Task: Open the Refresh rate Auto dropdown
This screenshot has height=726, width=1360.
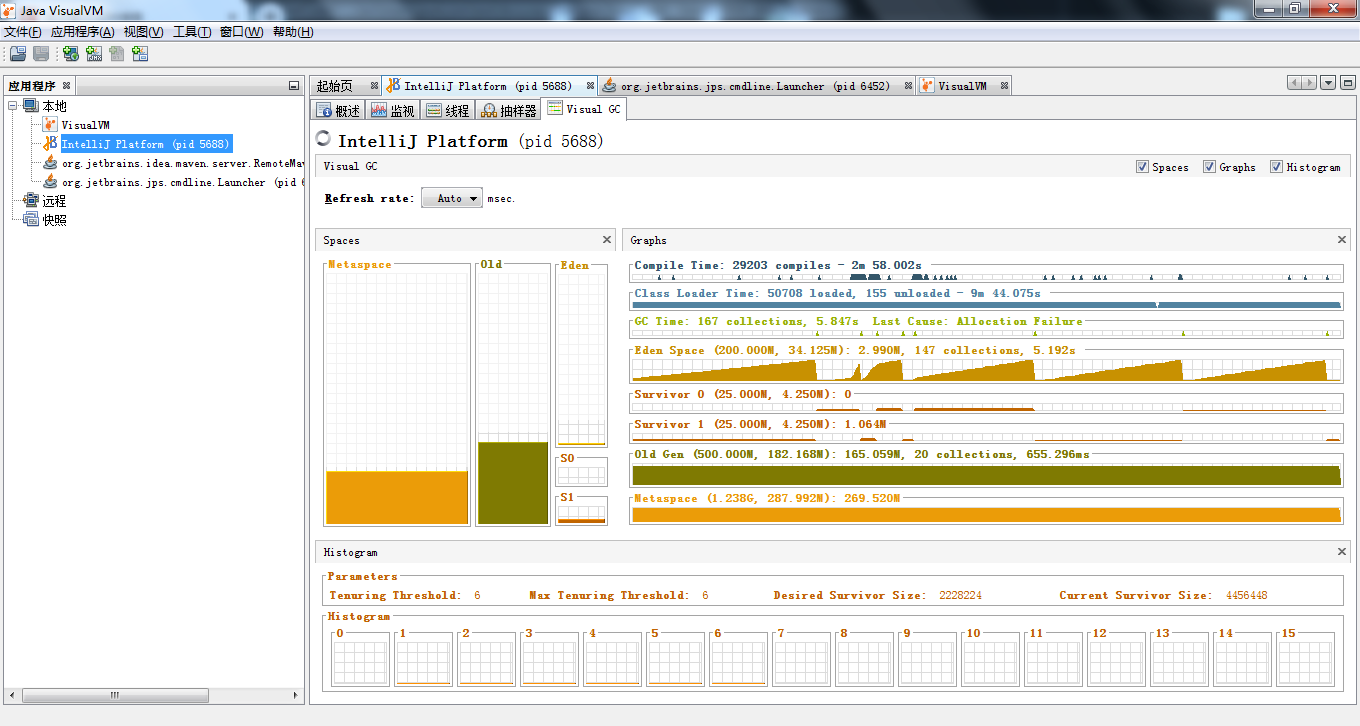Action: [452, 198]
